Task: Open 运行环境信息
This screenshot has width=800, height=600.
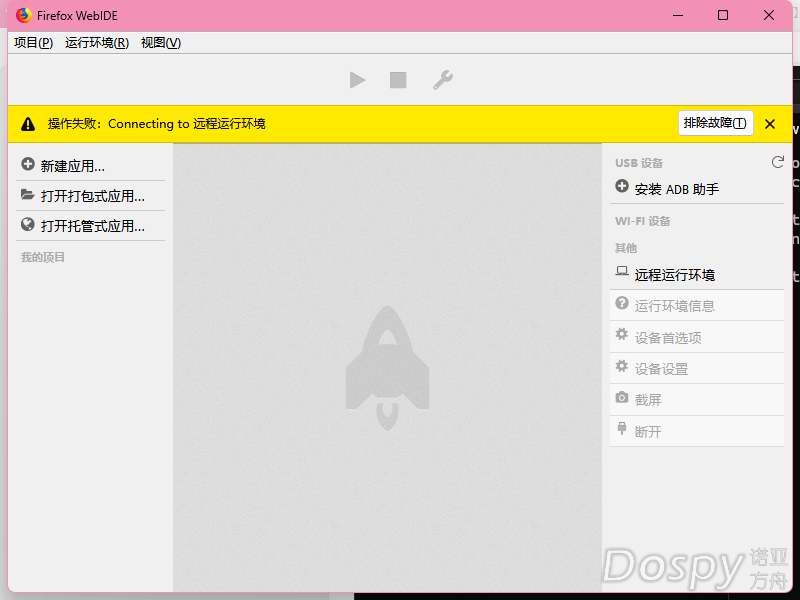Action: [696, 306]
